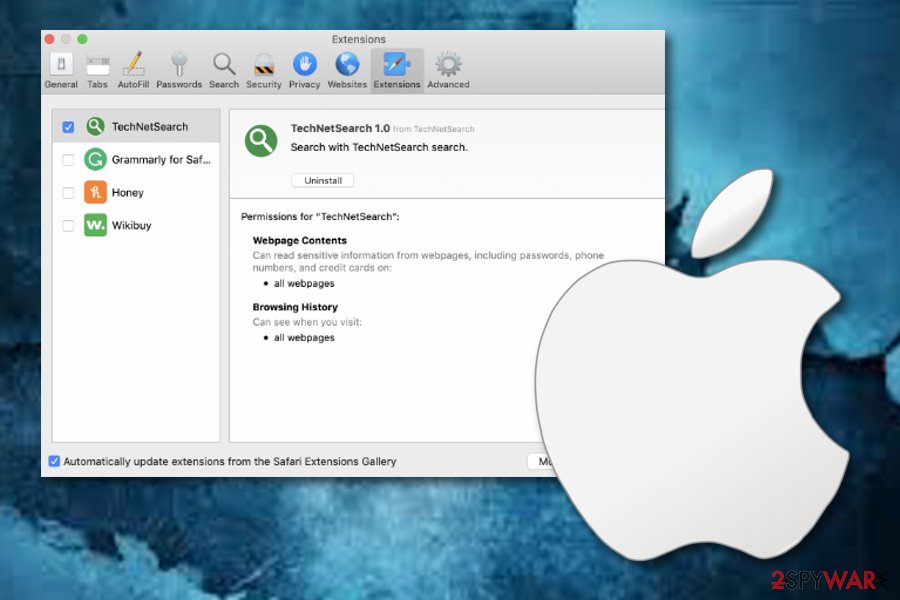900x600 pixels.
Task: Select the TechNetSearch green magnifier icon in list
Action: [95, 126]
